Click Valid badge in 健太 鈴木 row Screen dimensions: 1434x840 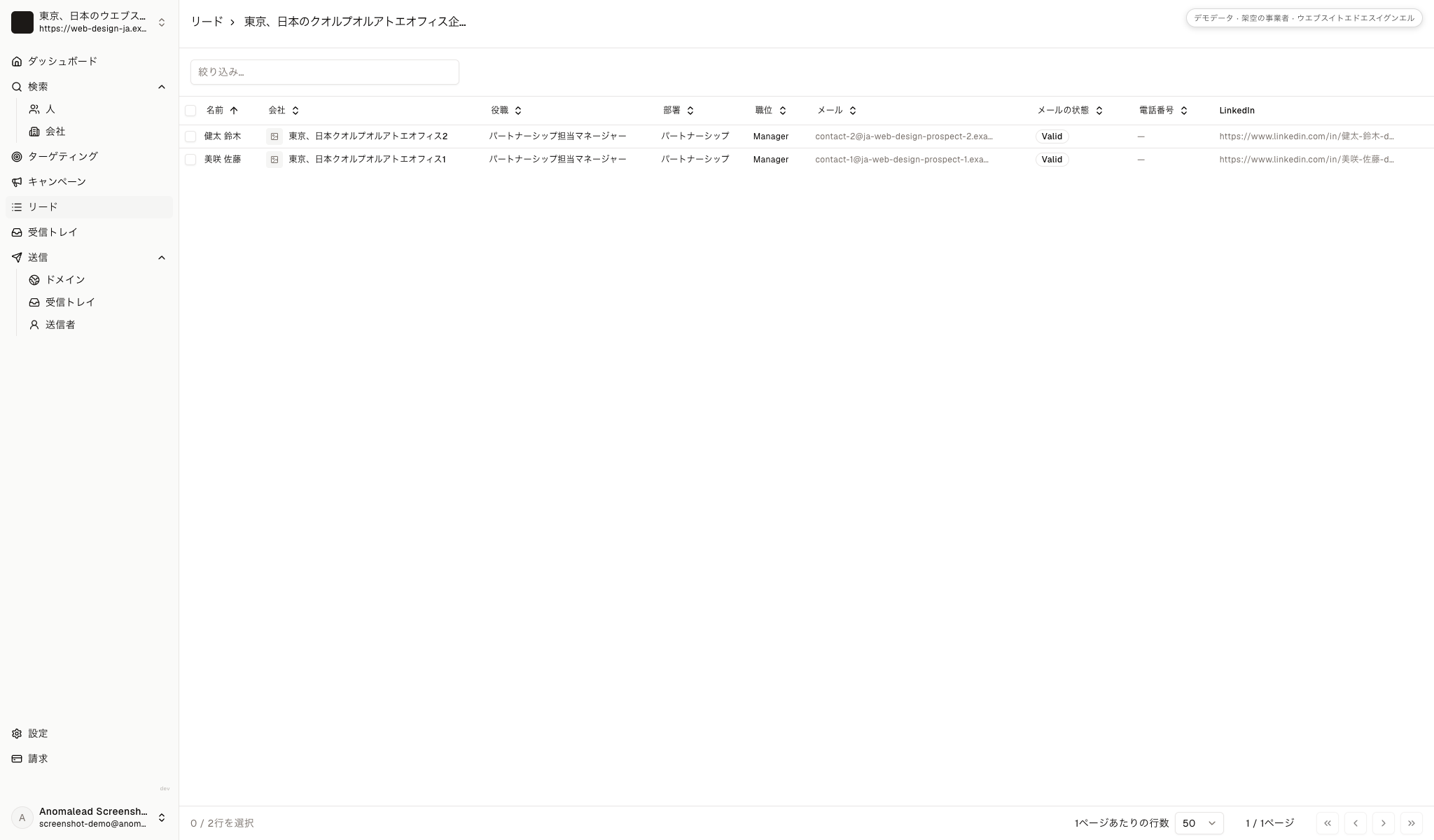point(1052,136)
